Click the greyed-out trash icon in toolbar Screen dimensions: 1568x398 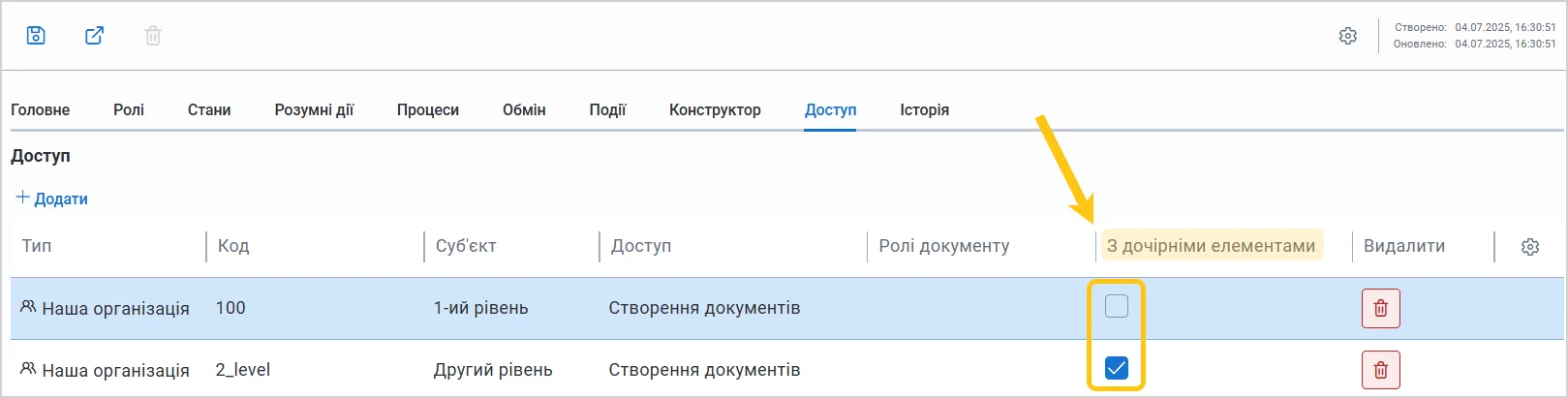(x=152, y=36)
